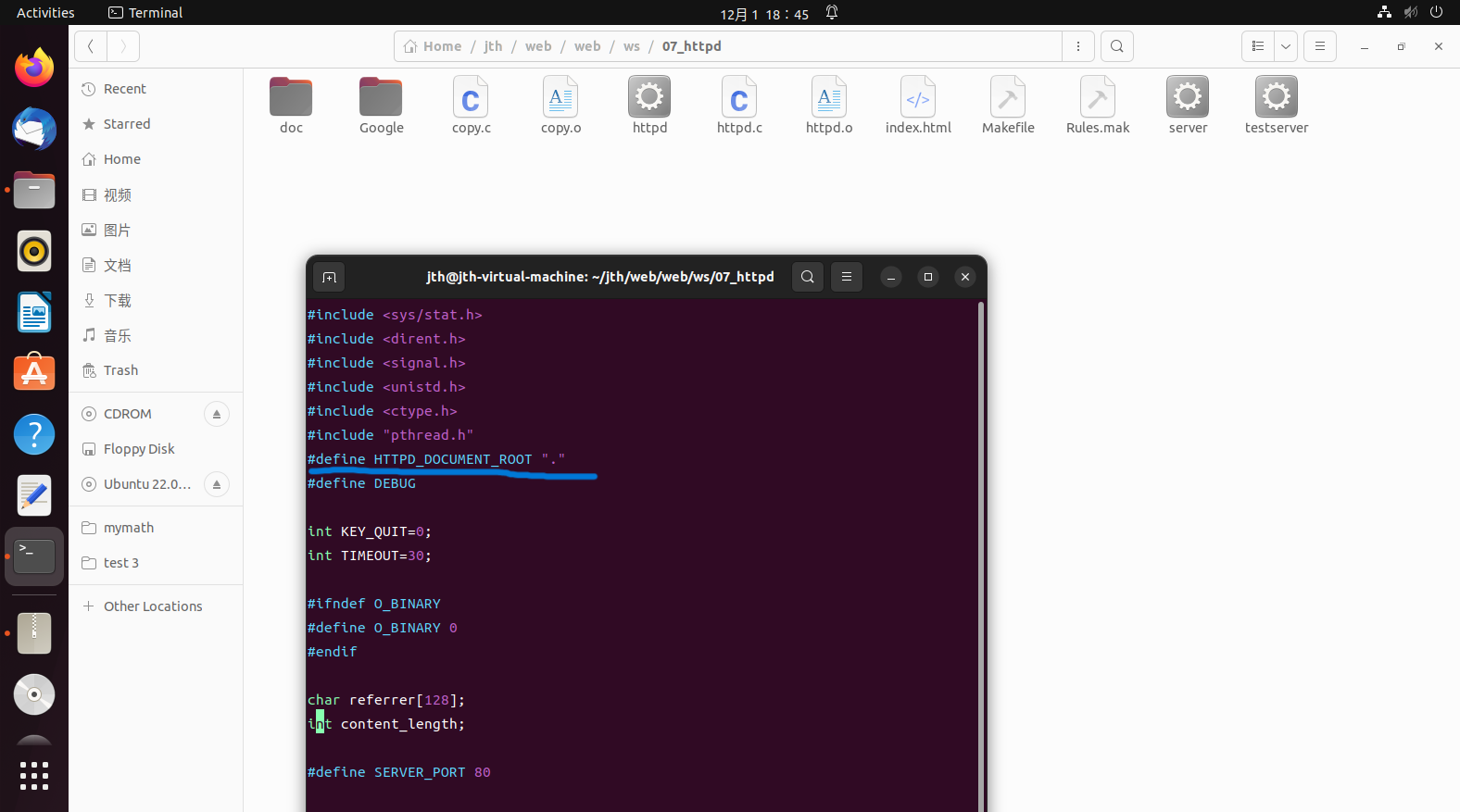Open Other Locations in sidebar
1460x812 pixels.
(156, 606)
